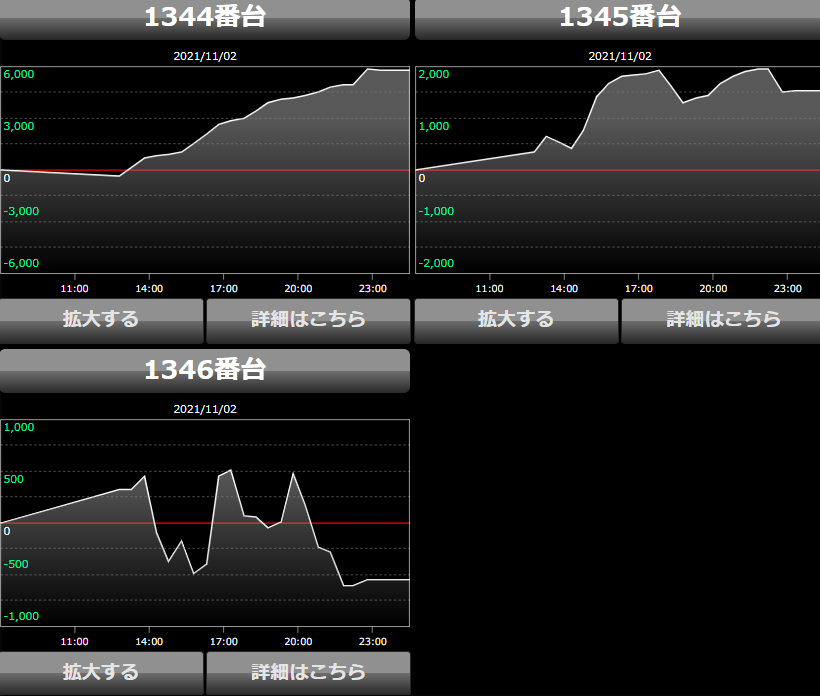Open the 1346番台 header bar
The height and width of the screenshot is (696, 820).
205,370
